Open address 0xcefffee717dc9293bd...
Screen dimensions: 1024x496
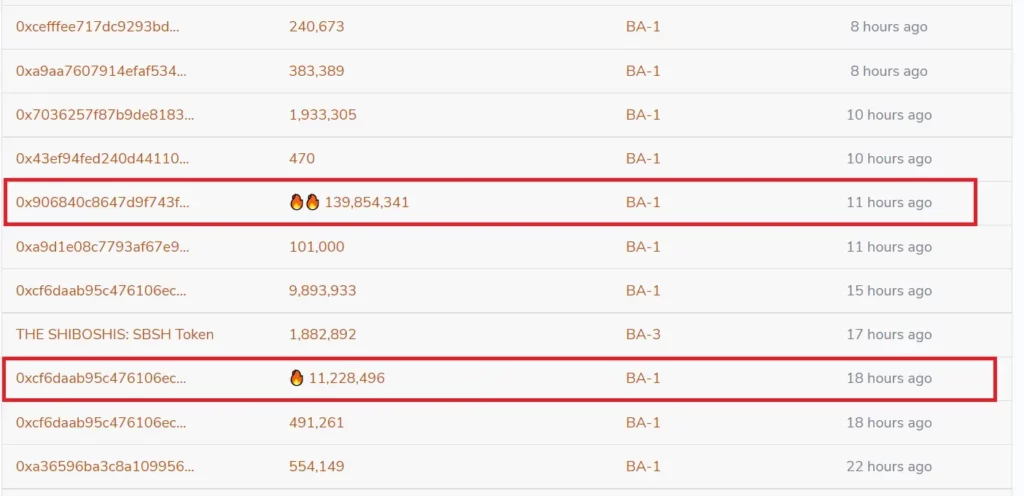click(97, 27)
